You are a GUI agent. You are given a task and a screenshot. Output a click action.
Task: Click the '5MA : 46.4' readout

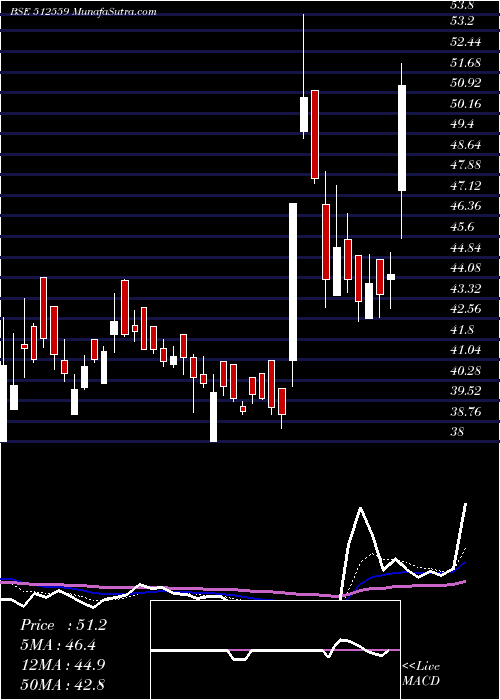pyautogui.click(x=58, y=645)
